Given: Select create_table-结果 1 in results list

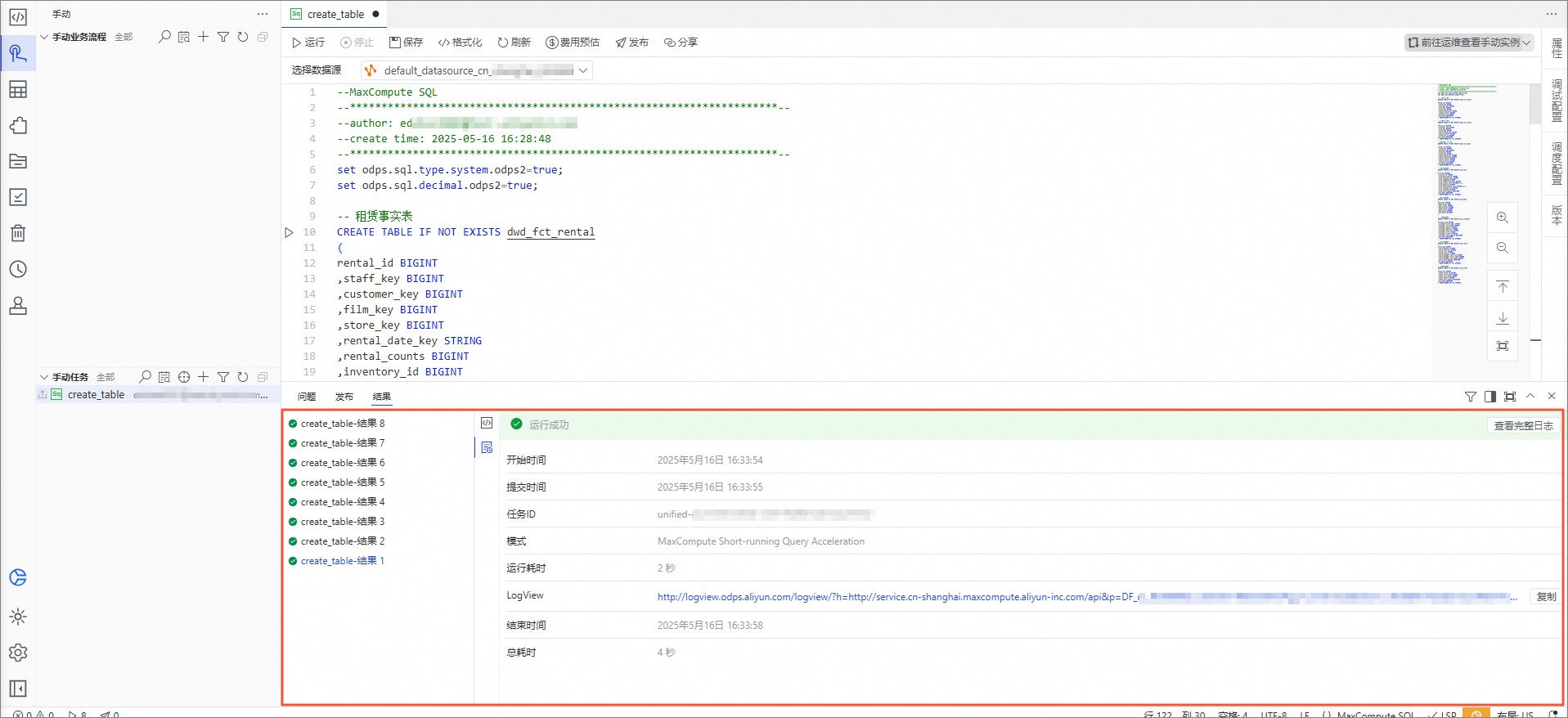Looking at the screenshot, I should tap(343, 561).
